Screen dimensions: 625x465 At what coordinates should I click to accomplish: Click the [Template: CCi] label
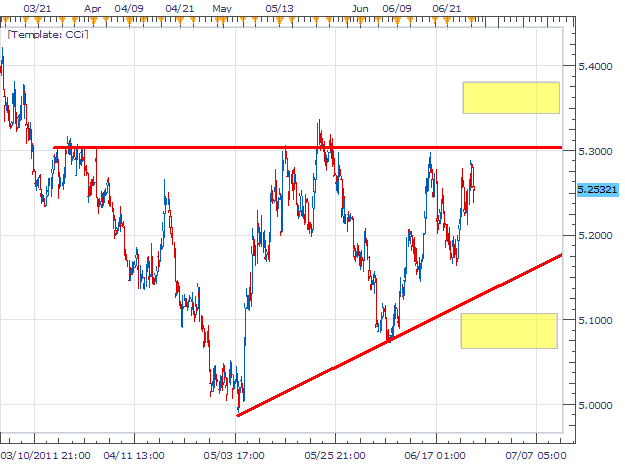(48, 35)
